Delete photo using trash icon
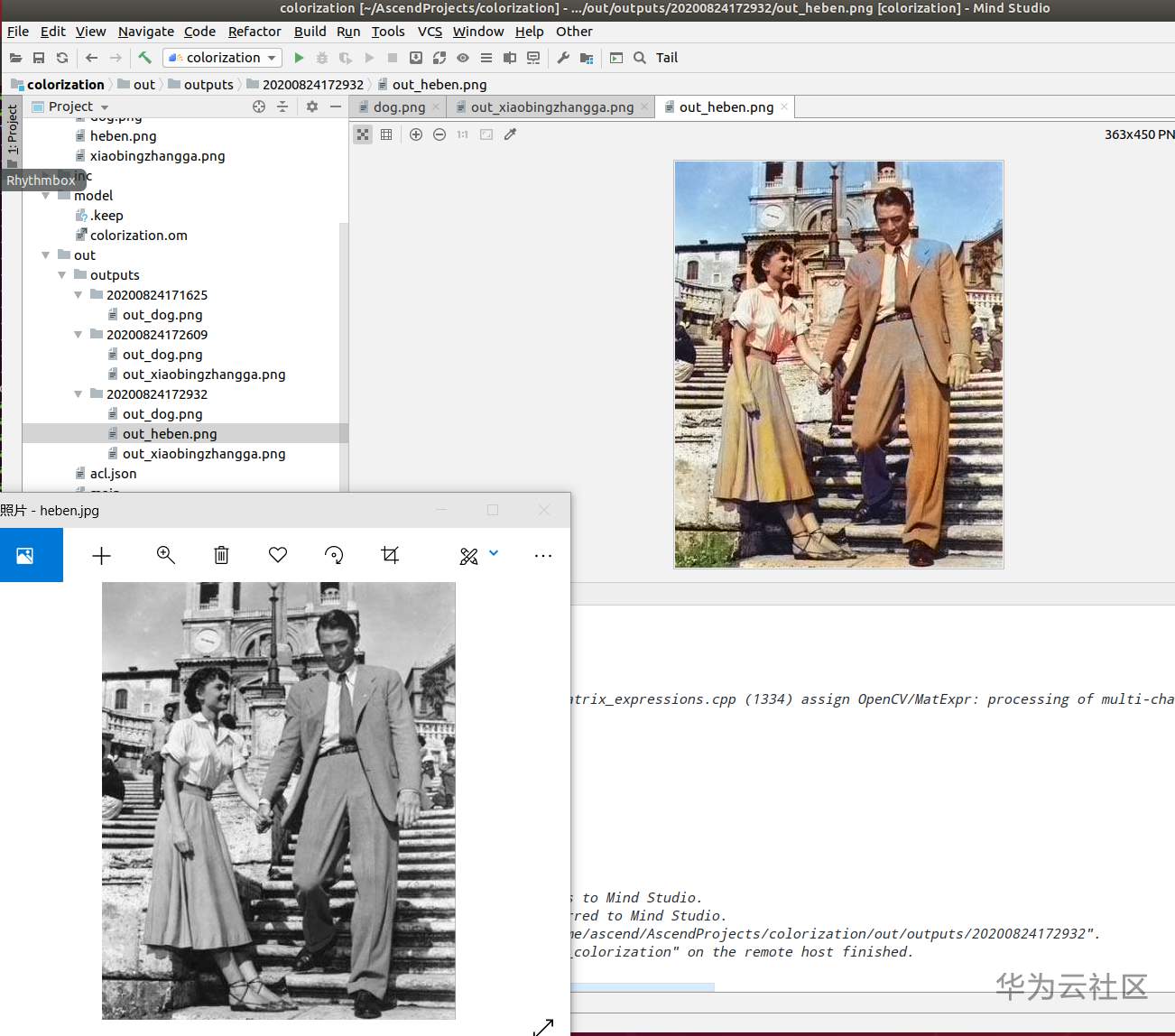The height and width of the screenshot is (1036, 1175). [x=221, y=555]
